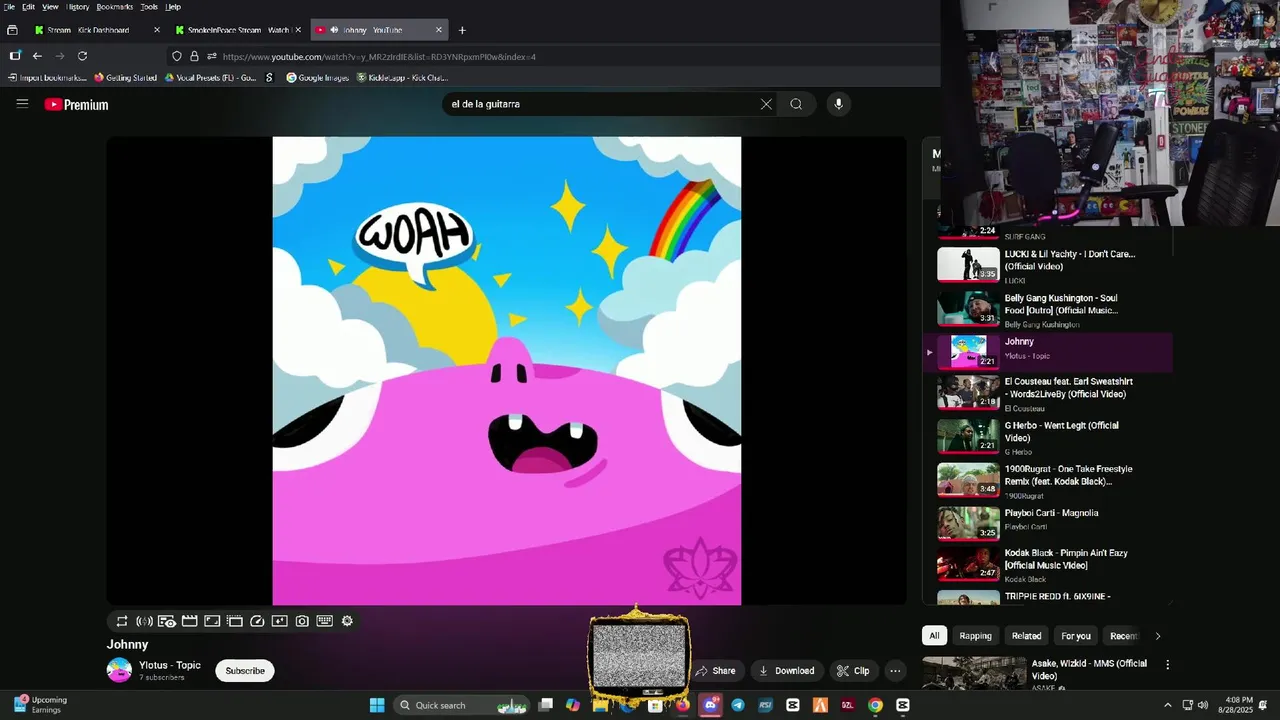Viewport: 1280px width, 720px height.
Task: Select the All filter chip
Action: (934, 636)
